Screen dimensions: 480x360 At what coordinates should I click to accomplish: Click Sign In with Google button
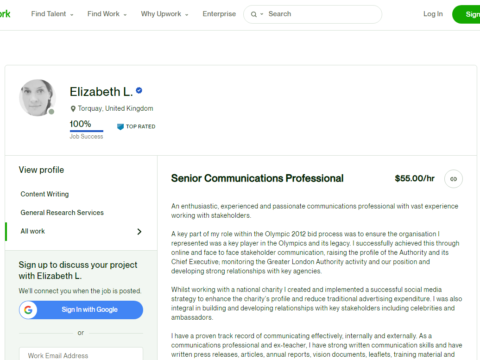coord(81,310)
